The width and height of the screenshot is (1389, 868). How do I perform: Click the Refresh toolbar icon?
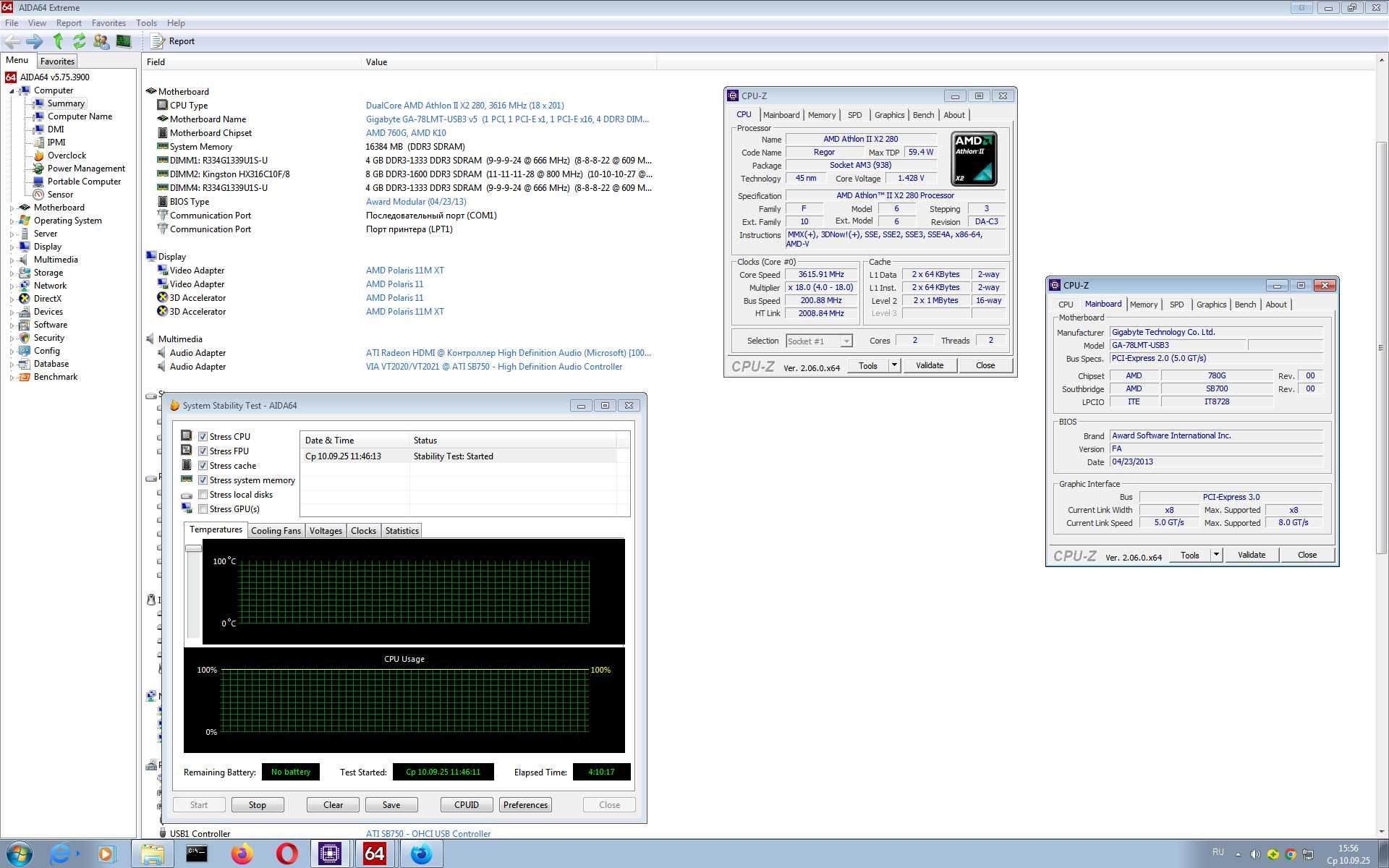click(79, 41)
